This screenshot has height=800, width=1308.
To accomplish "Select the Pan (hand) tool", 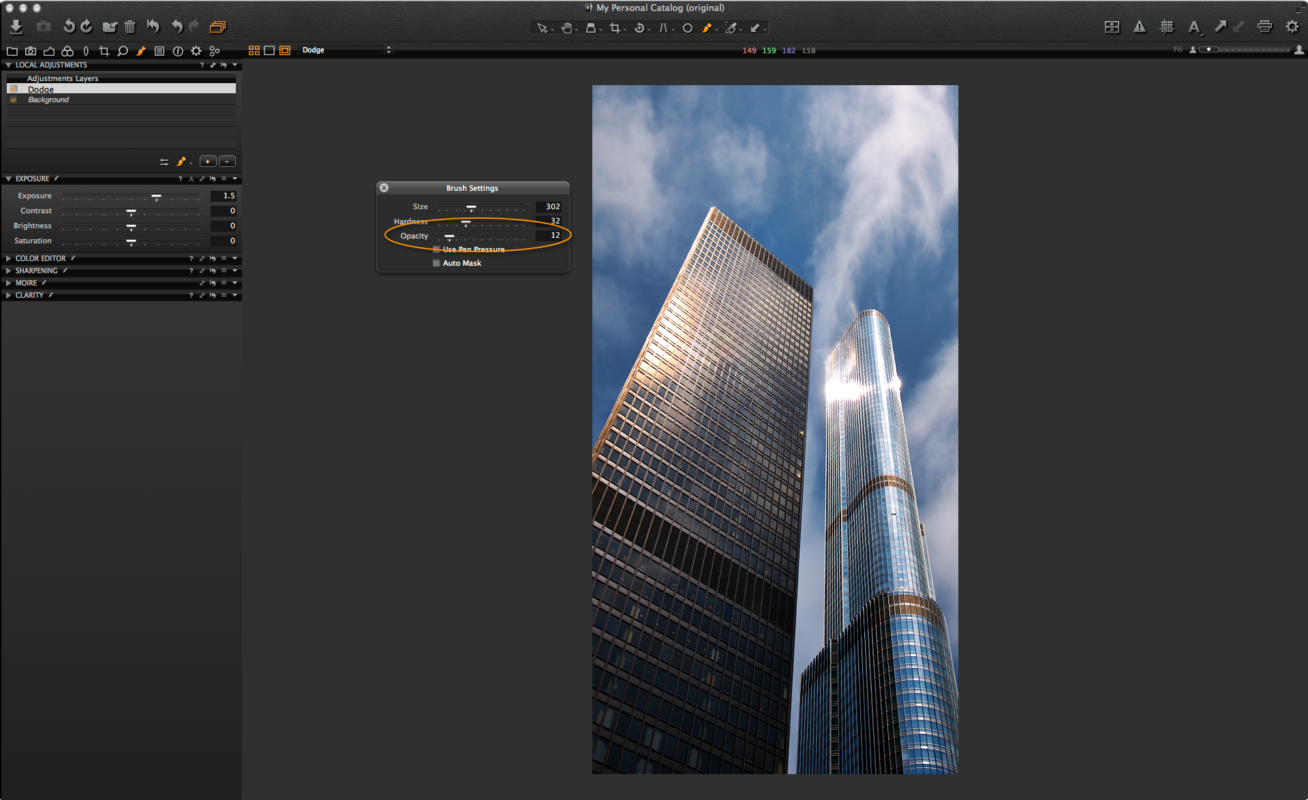I will (x=568, y=27).
